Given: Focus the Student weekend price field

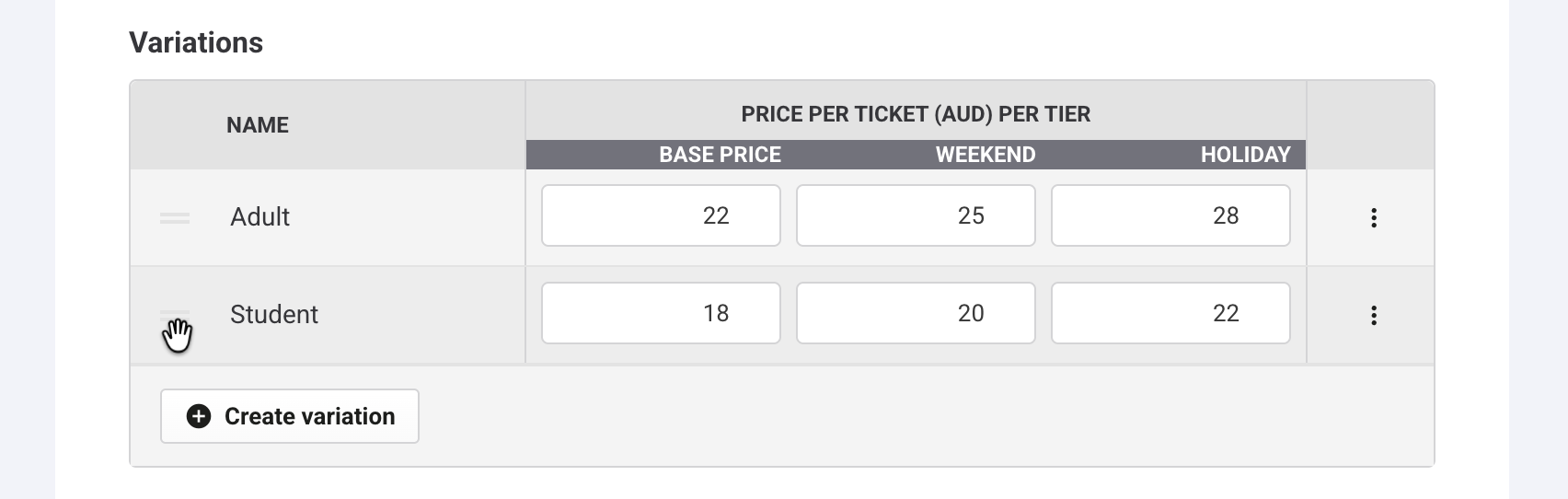Looking at the screenshot, I should (x=916, y=314).
